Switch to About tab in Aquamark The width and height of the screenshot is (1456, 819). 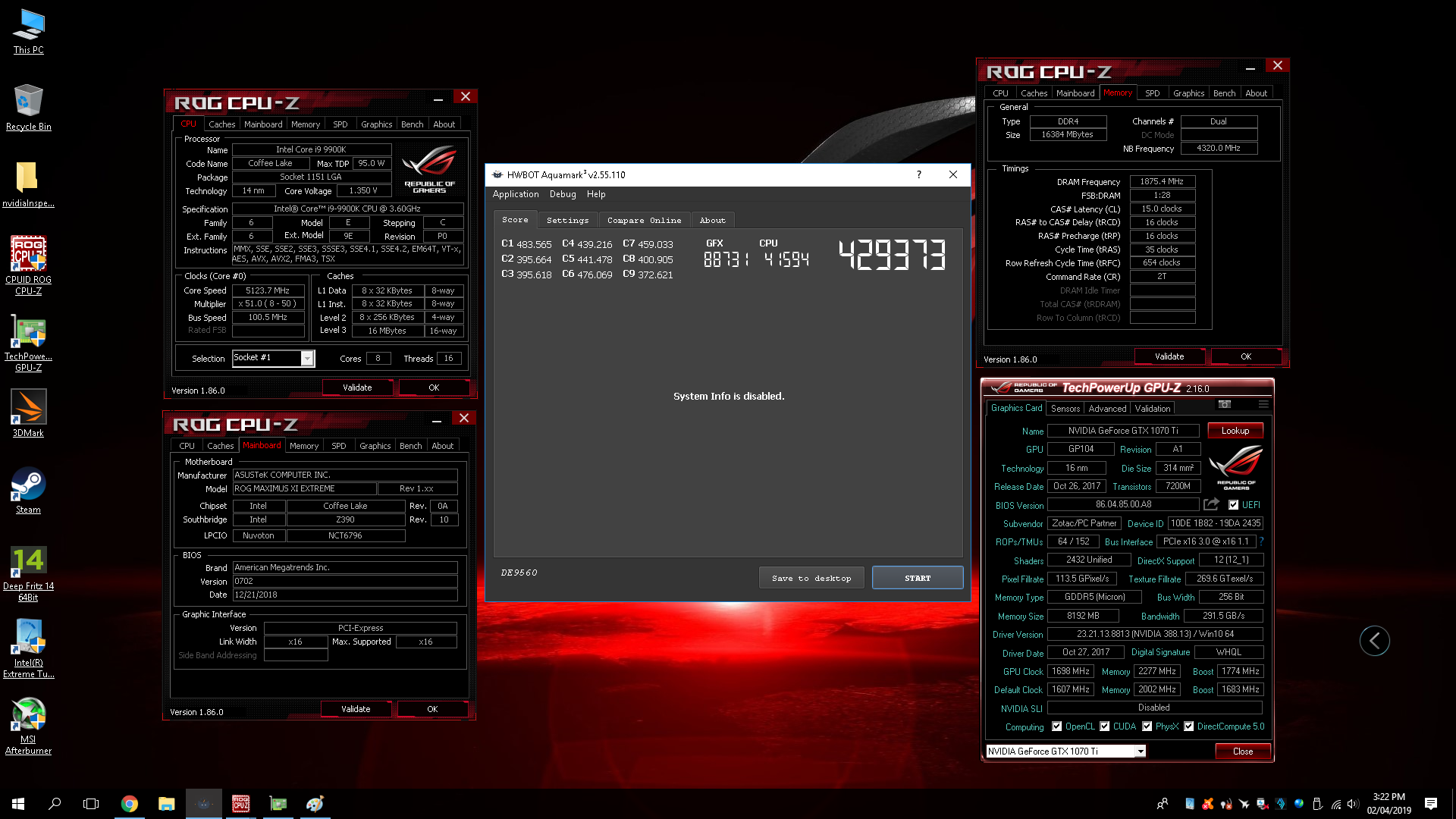pos(712,221)
